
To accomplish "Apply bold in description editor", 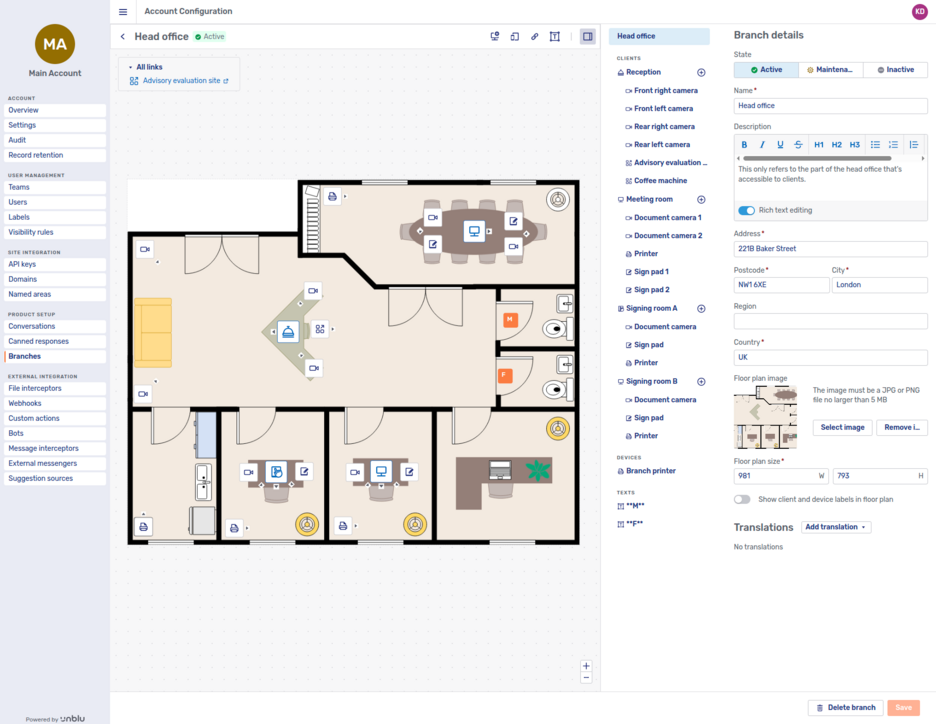I will (x=744, y=144).
